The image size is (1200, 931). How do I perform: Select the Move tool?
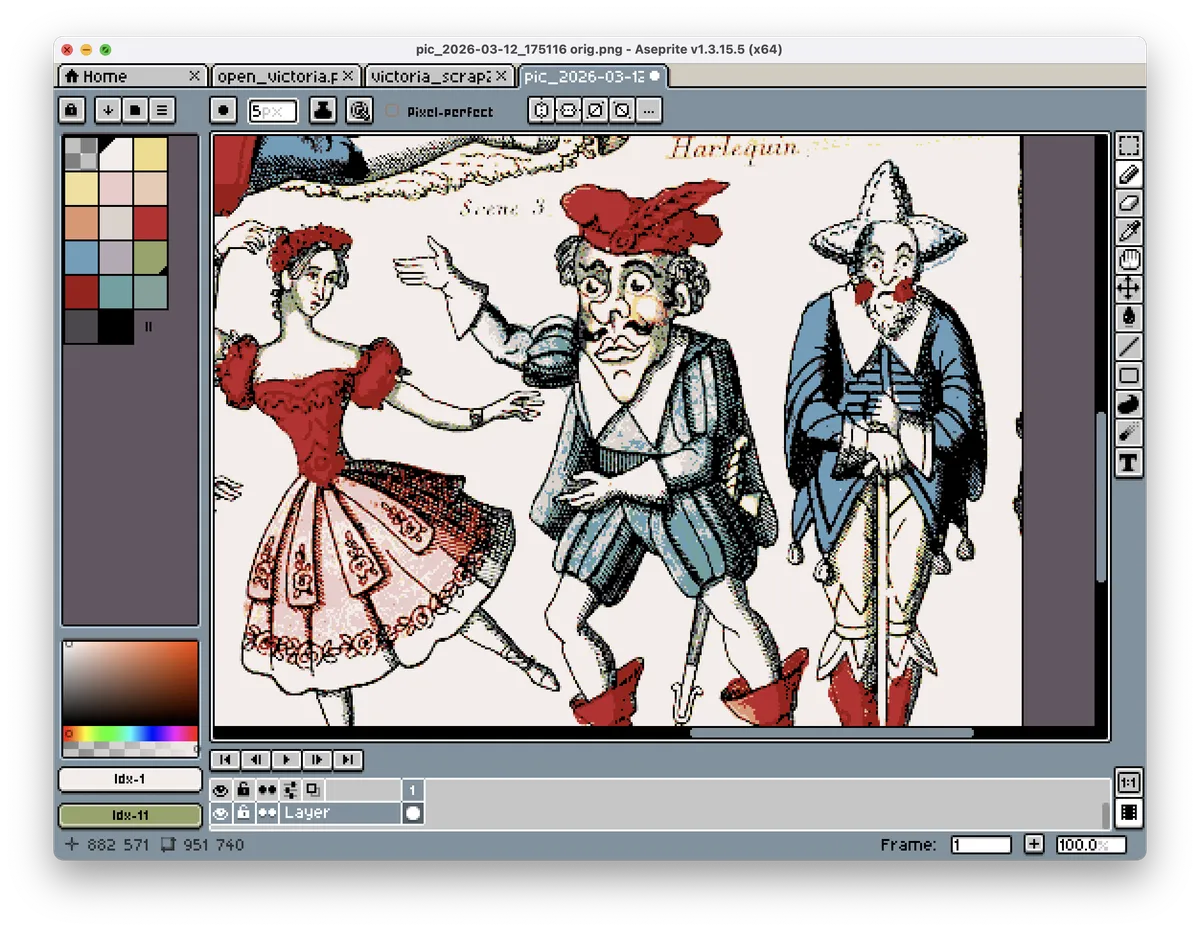coord(1128,289)
